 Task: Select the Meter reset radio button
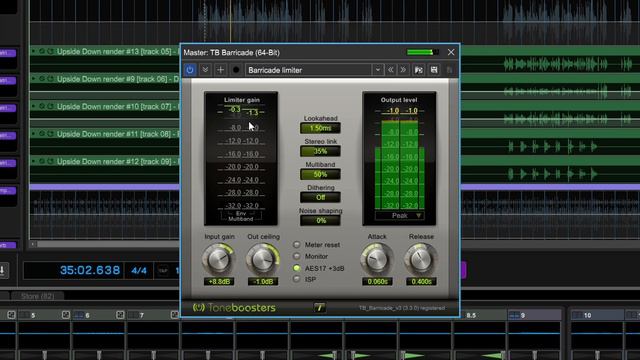click(297, 245)
